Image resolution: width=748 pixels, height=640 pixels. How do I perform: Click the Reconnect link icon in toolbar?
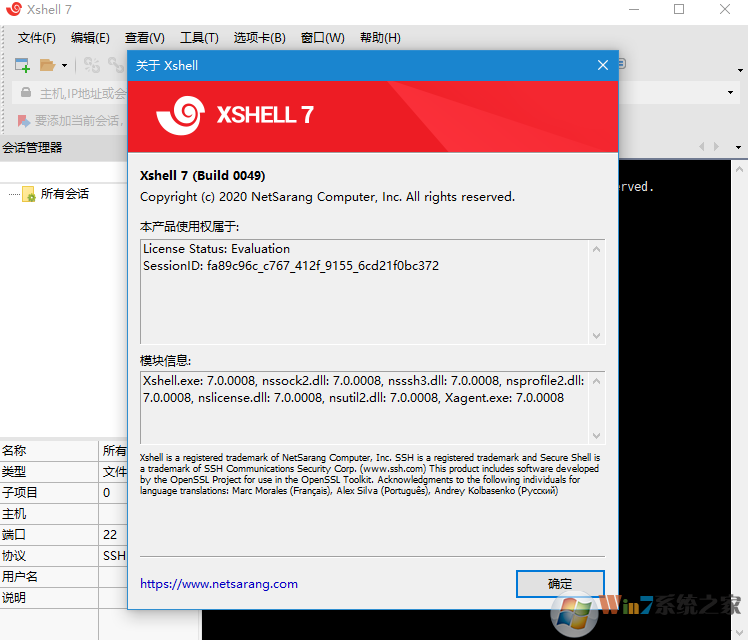(116, 65)
